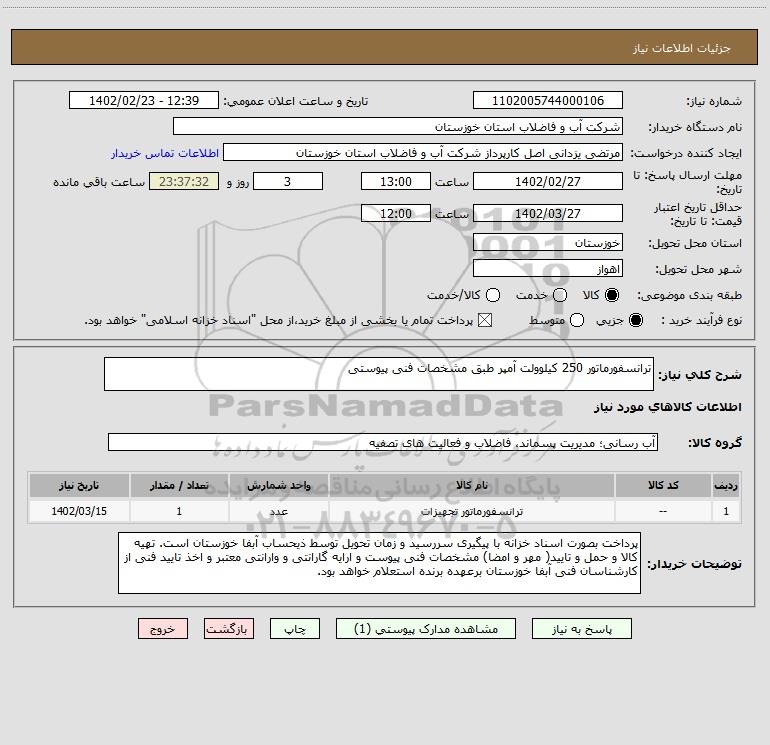Click the goods code cell showing --
This screenshot has height=745, width=770.
click(x=663, y=511)
